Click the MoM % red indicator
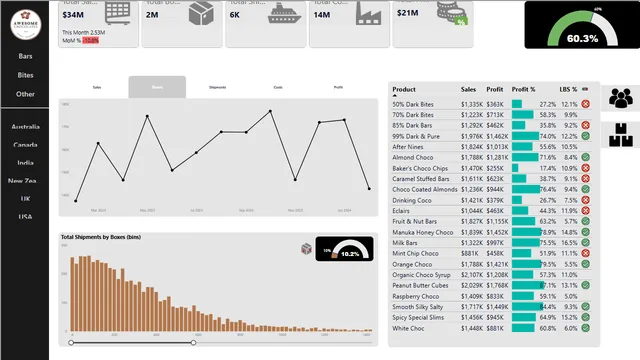The image size is (640, 360). [91, 40]
